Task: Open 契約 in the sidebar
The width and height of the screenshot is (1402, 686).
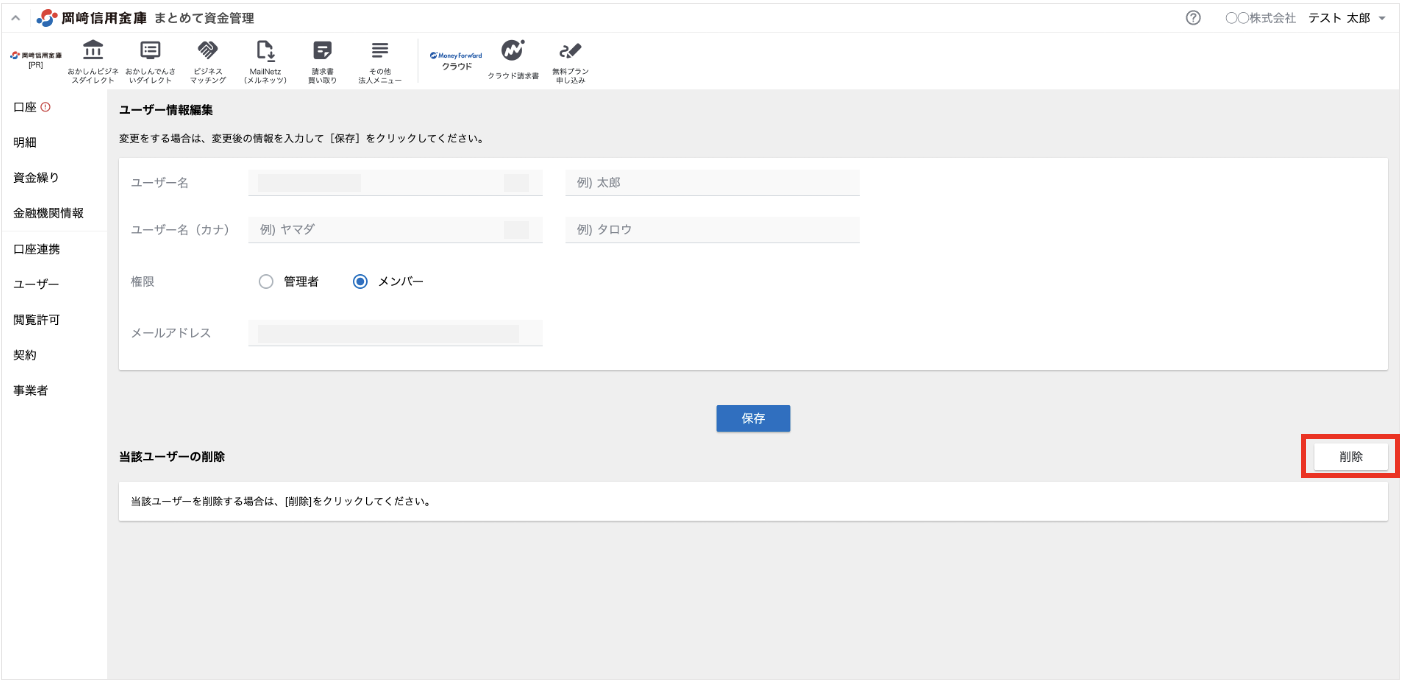Action: pyautogui.click(x=25, y=355)
